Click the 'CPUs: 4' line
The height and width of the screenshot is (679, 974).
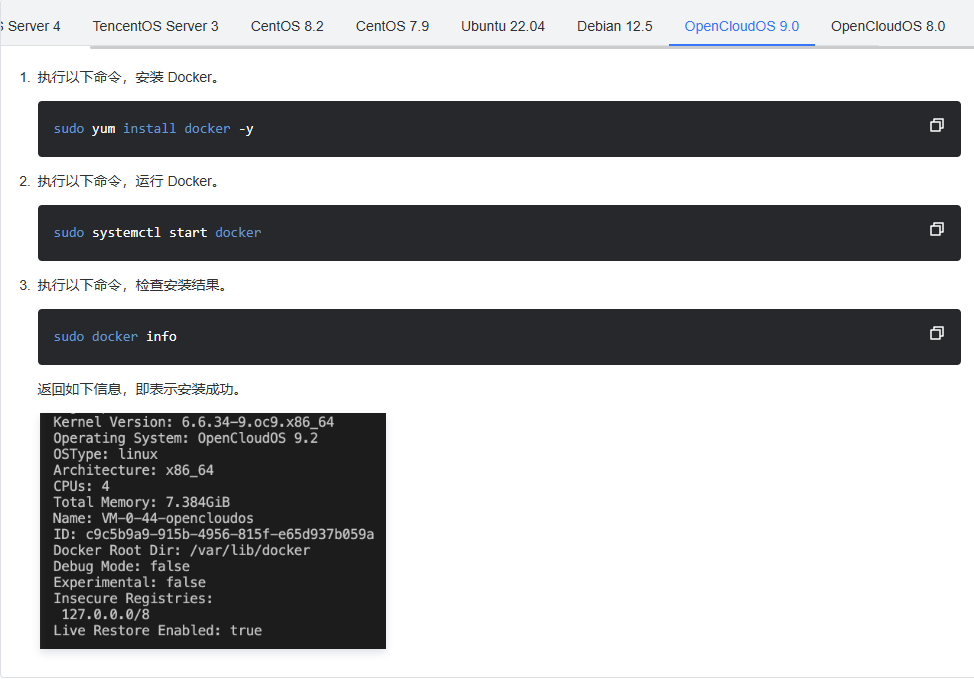[81, 486]
